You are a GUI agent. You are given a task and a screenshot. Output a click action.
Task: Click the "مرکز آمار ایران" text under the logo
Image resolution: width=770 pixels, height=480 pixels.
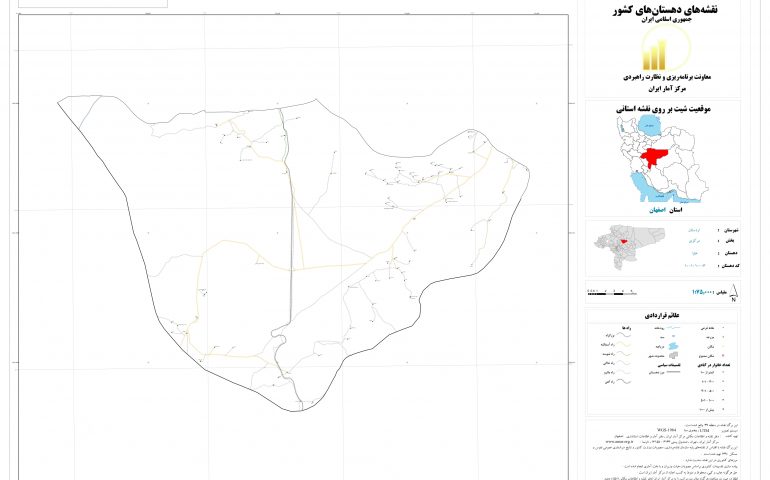[665, 89]
